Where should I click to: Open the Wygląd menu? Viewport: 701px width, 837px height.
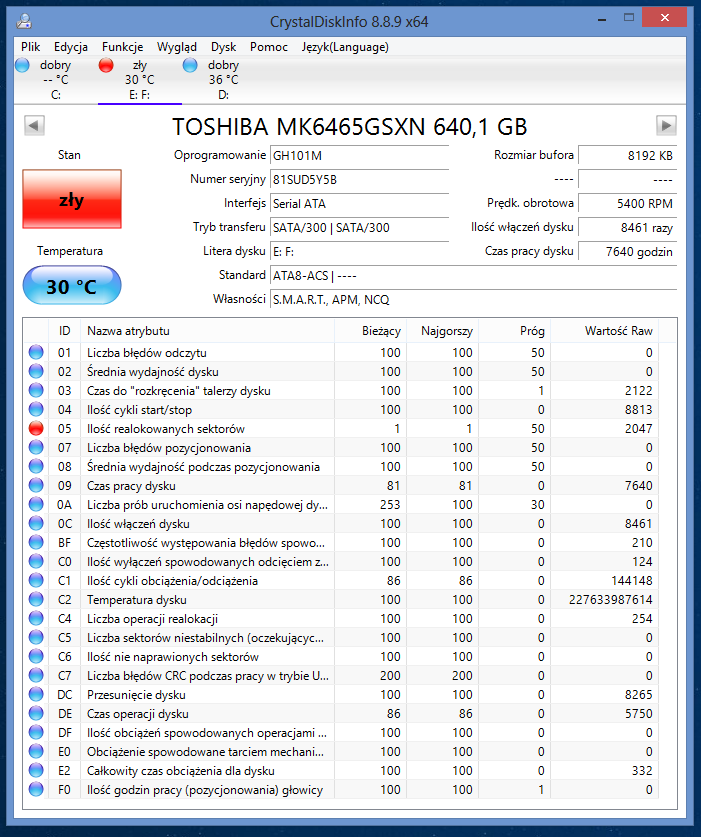[x=177, y=47]
